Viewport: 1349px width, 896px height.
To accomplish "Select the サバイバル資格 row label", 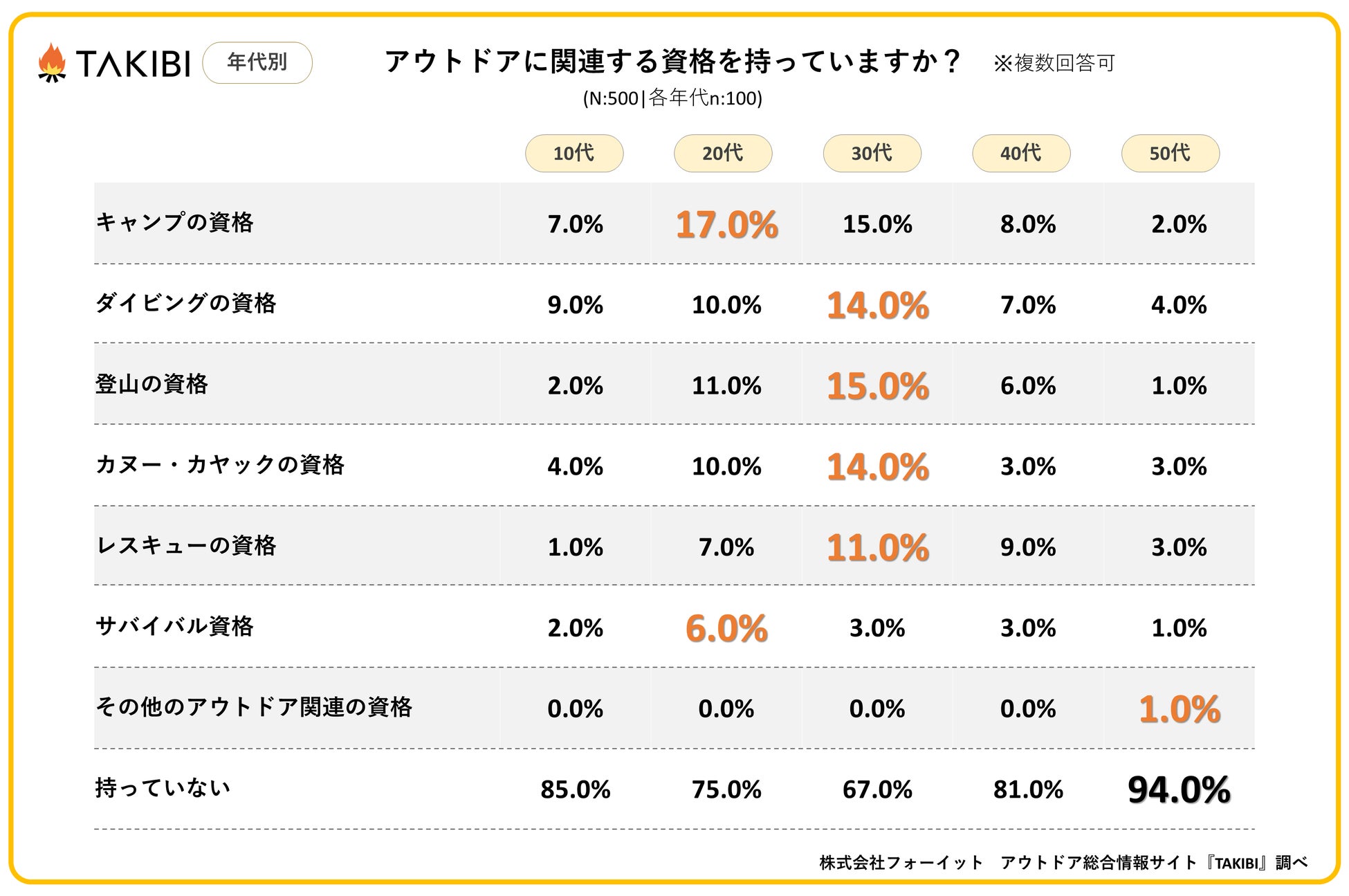I will pos(174,626).
